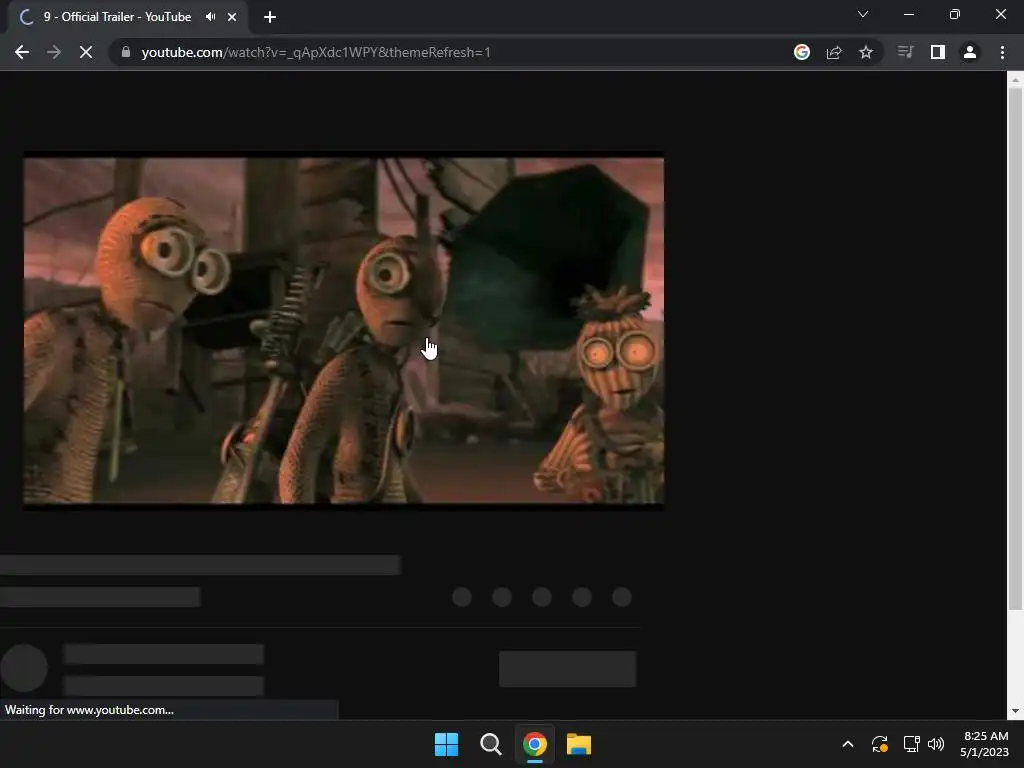This screenshot has height=768, width=1024.
Task: Open volume control in system tray
Action: [x=936, y=744]
